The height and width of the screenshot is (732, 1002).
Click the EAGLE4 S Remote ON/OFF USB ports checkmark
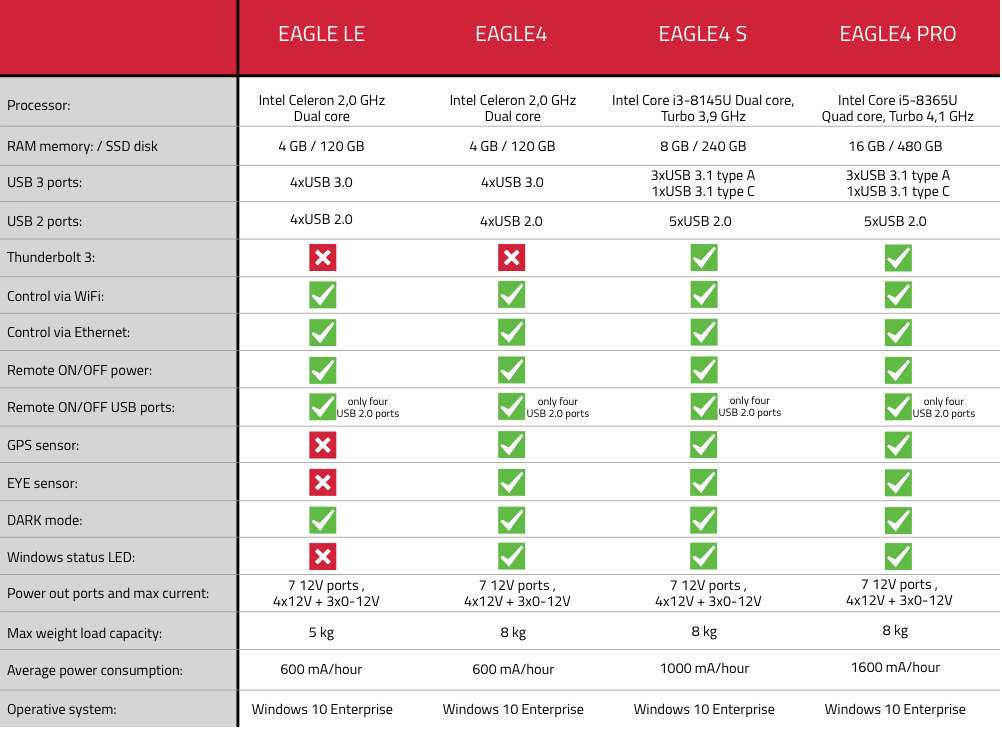coord(704,407)
